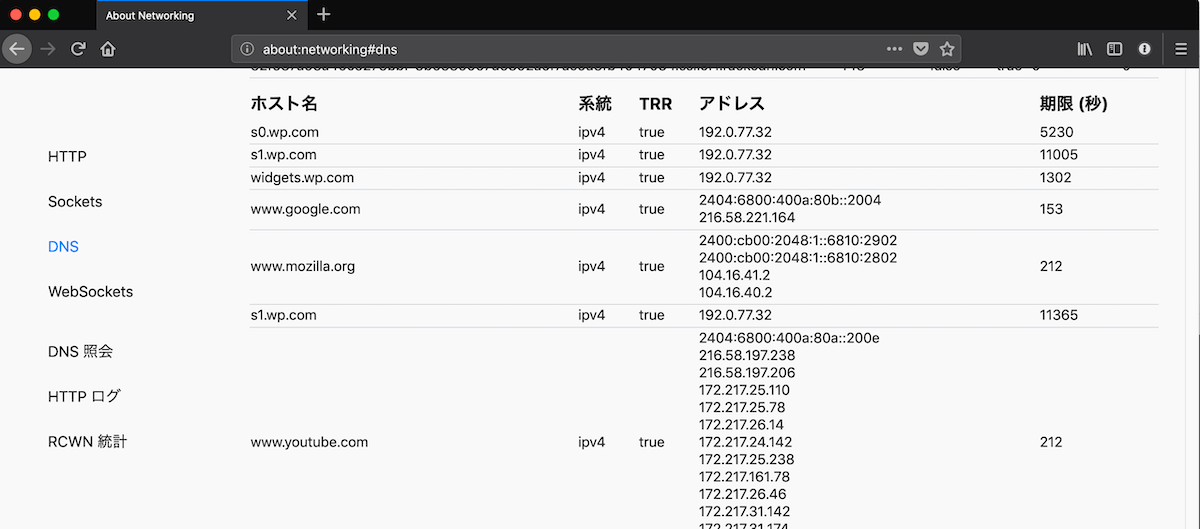Screen dimensions: 1200x529
Task: Click the 期限 (秒) column header
Action: (x=1074, y=104)
